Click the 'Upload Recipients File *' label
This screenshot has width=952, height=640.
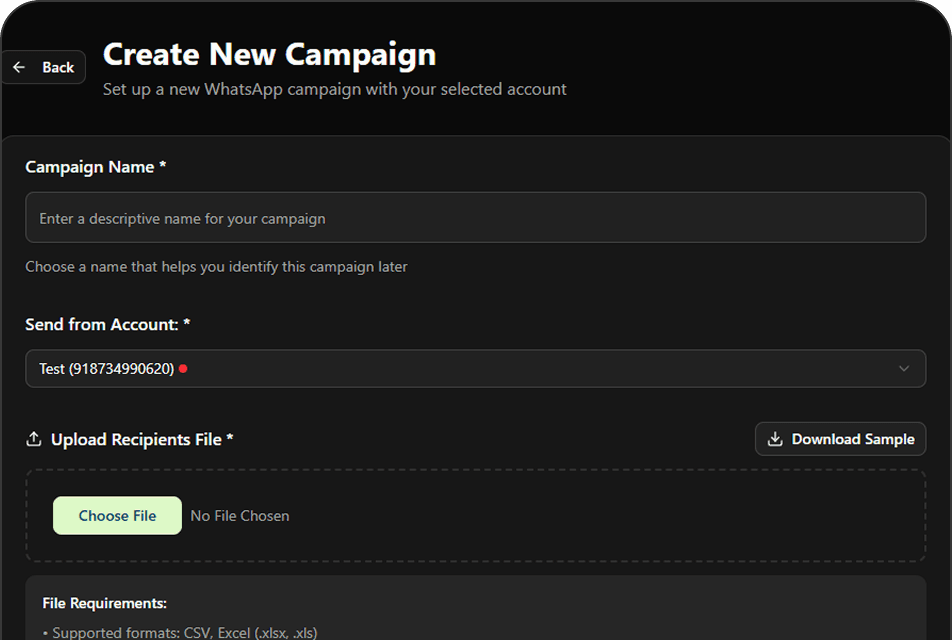tap(142, 439)
